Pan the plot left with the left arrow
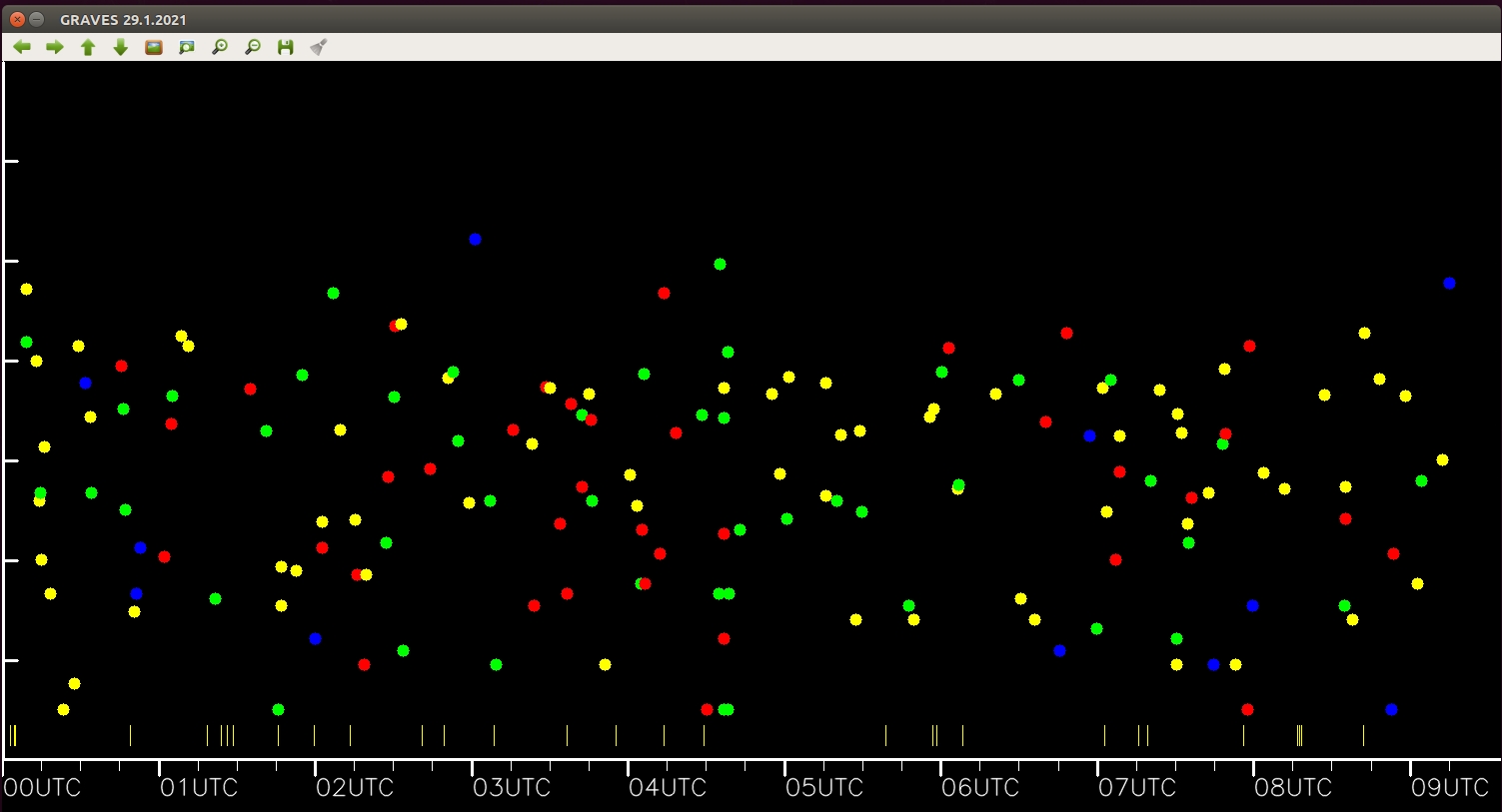Viewport: 1502px width, 812px height. tap(22, 47)
